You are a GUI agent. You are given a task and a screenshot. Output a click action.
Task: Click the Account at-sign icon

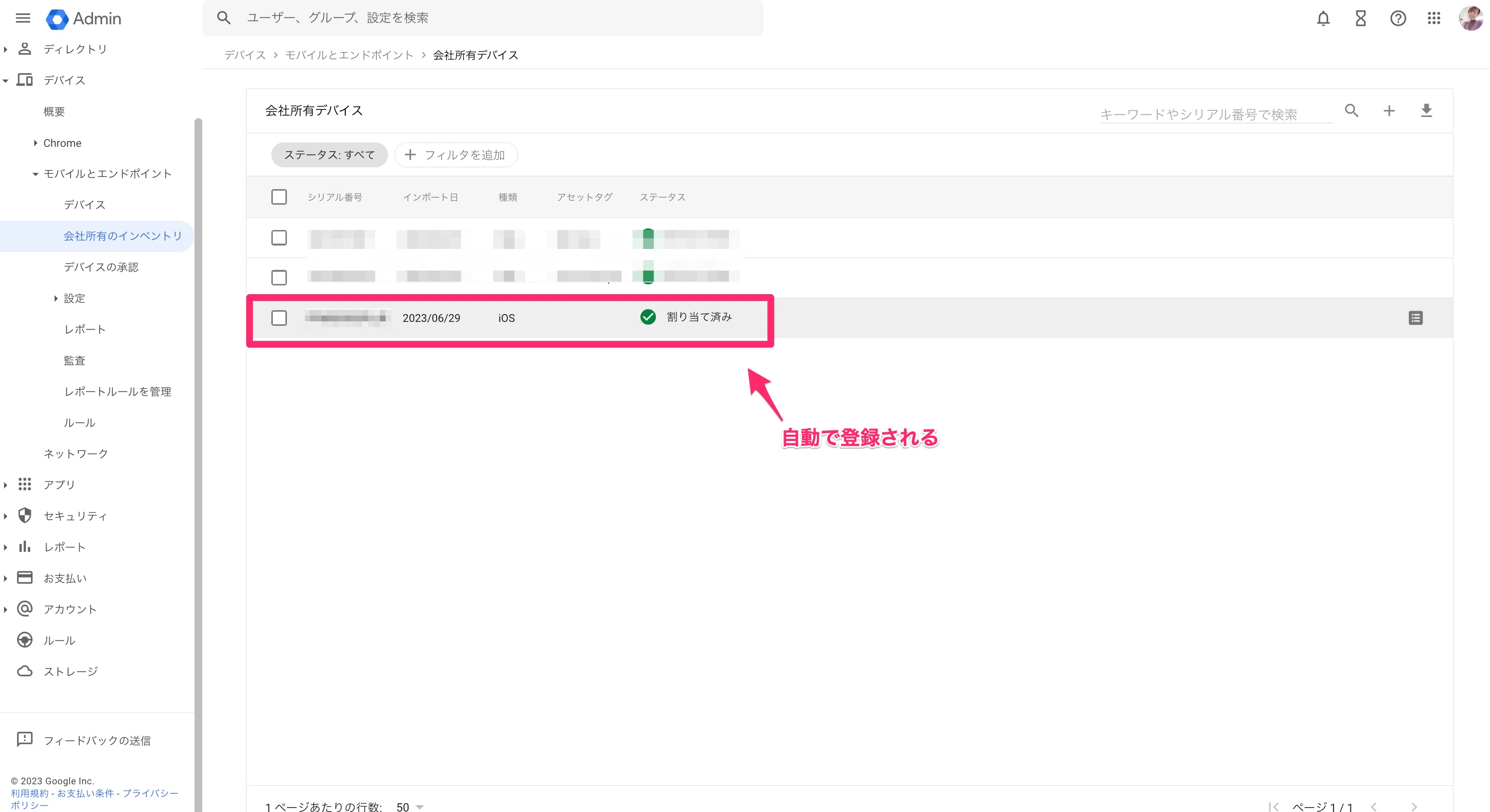[x=24, y=608]
